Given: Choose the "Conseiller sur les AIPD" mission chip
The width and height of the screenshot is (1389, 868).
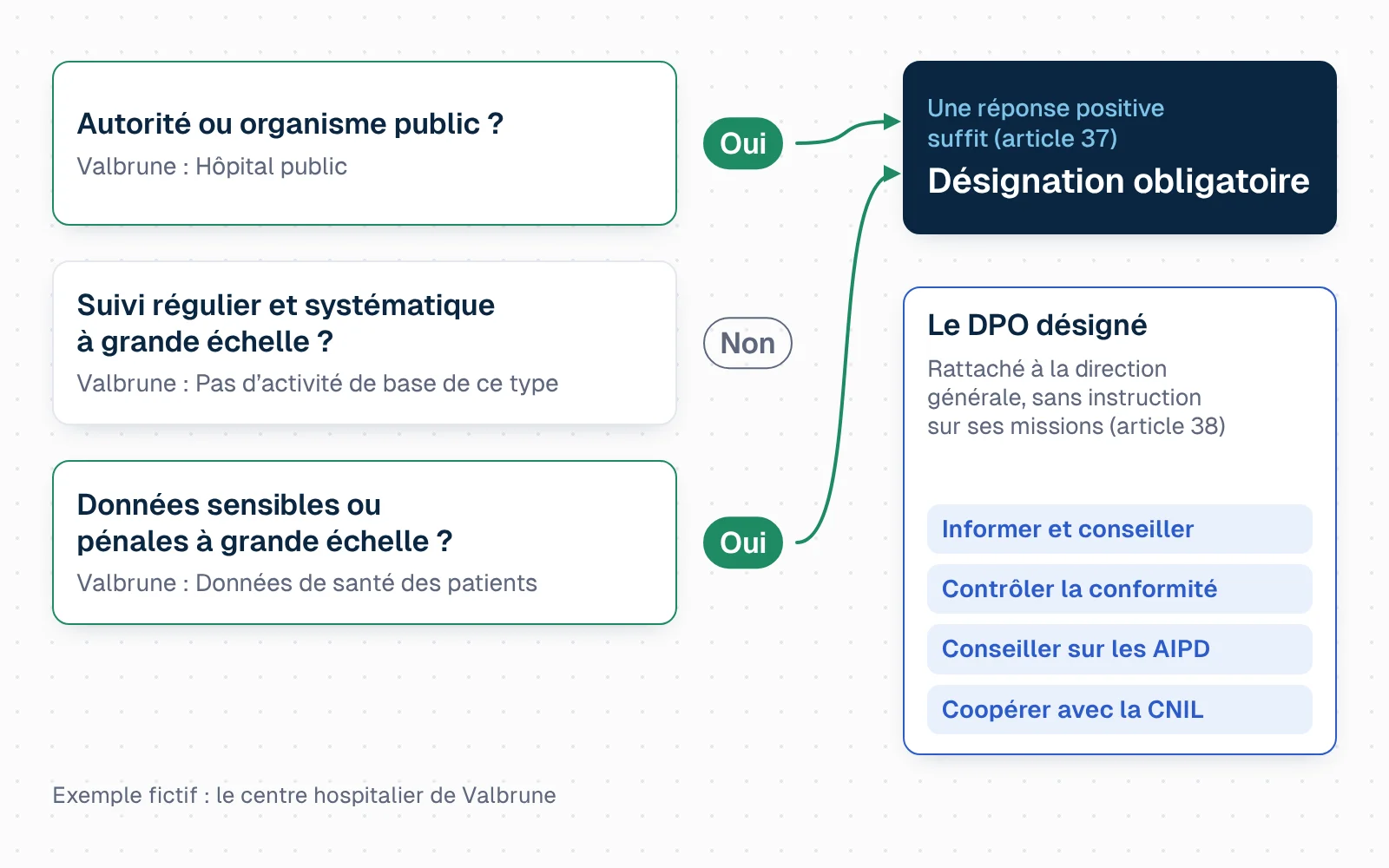Looking at the screenshot, I should tap(1120, 649).
